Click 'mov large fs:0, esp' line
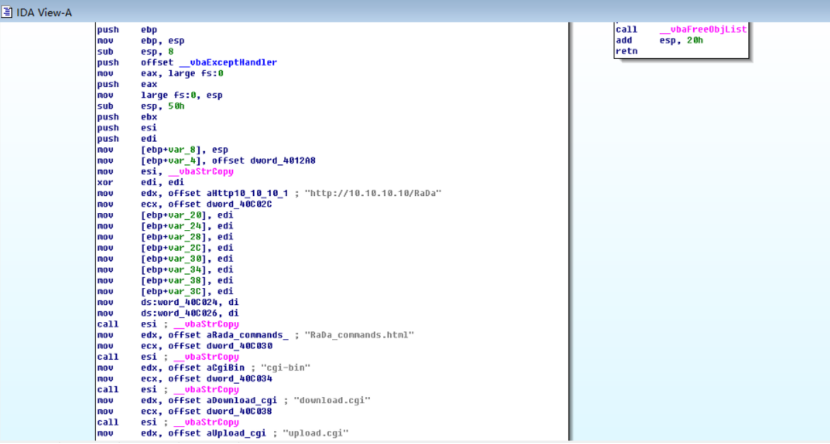The height and width of the screenshot is (444, 830). pyautogui.click(x=160, y=95)
